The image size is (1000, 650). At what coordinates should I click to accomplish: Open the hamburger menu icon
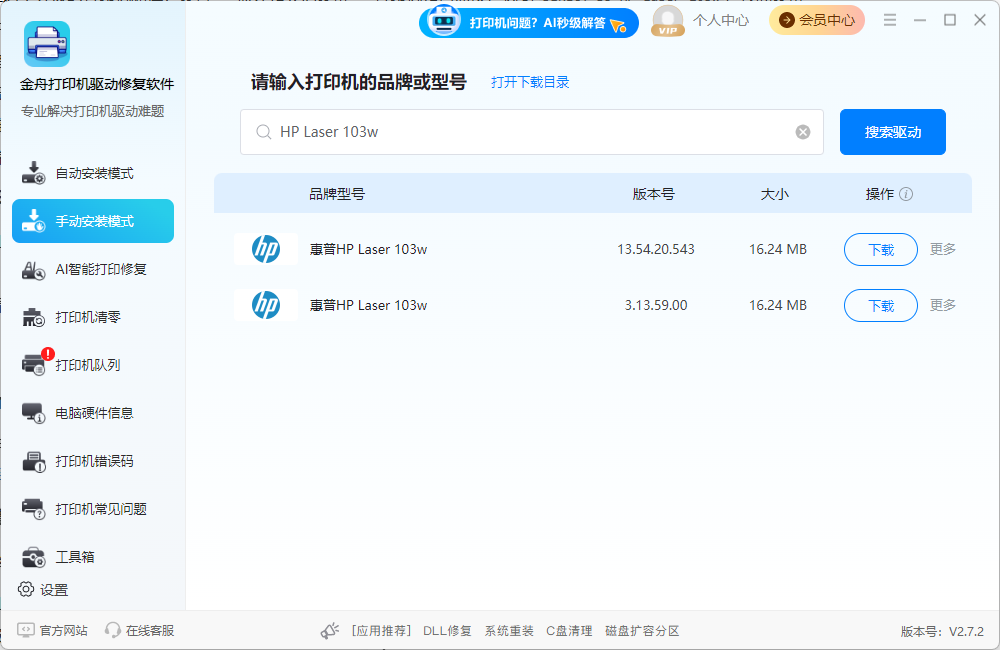890,20
